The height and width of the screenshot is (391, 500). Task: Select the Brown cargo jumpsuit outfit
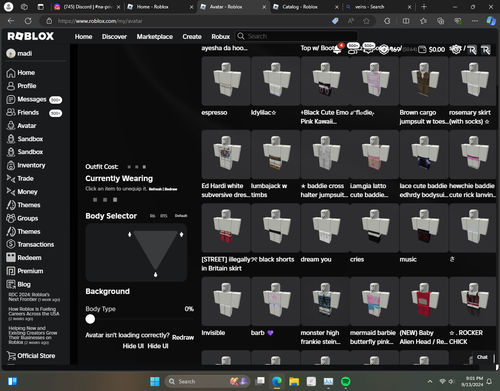click(424, 81)
